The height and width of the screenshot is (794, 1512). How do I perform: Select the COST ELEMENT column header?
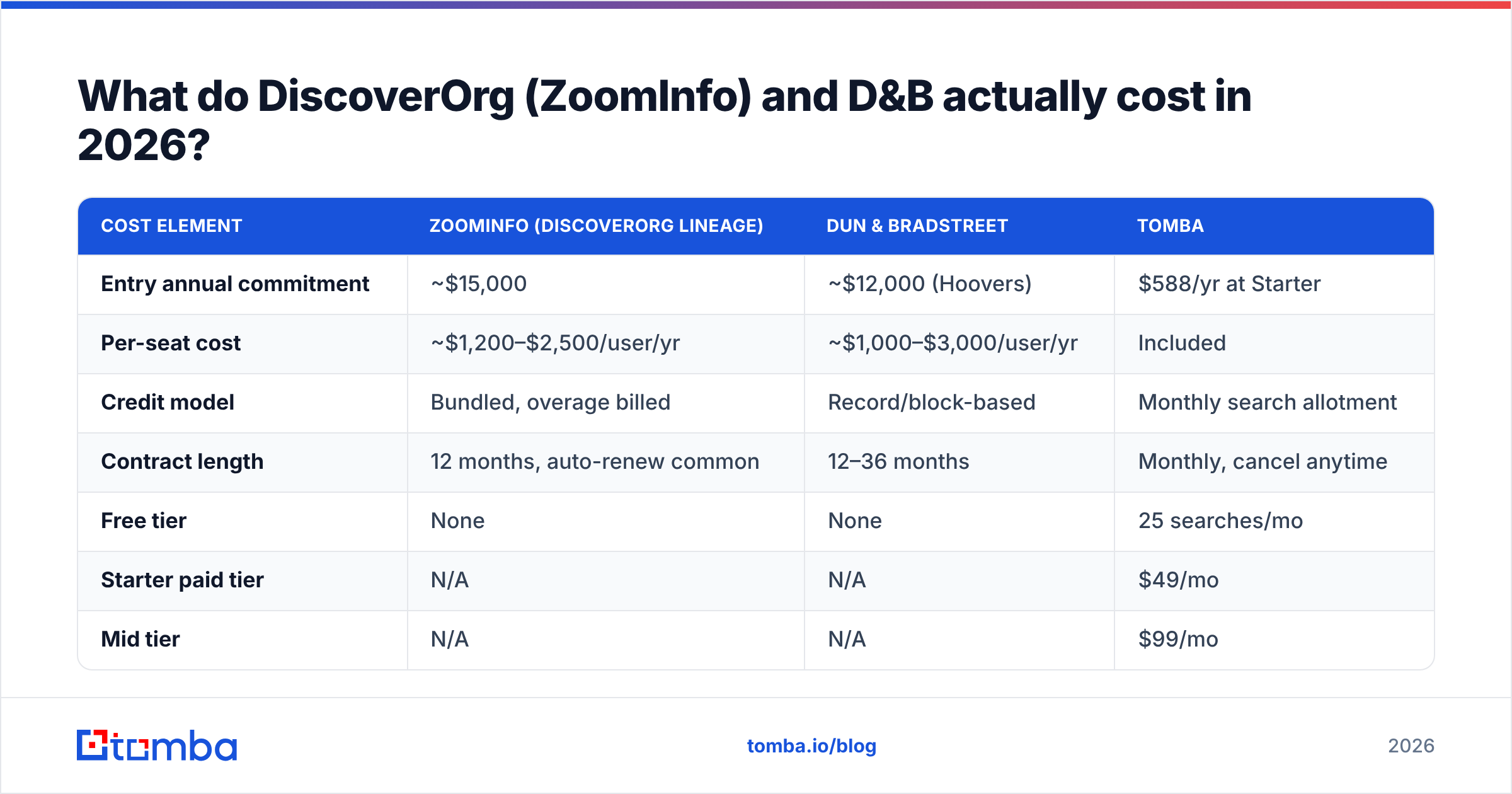coord(171,226)
